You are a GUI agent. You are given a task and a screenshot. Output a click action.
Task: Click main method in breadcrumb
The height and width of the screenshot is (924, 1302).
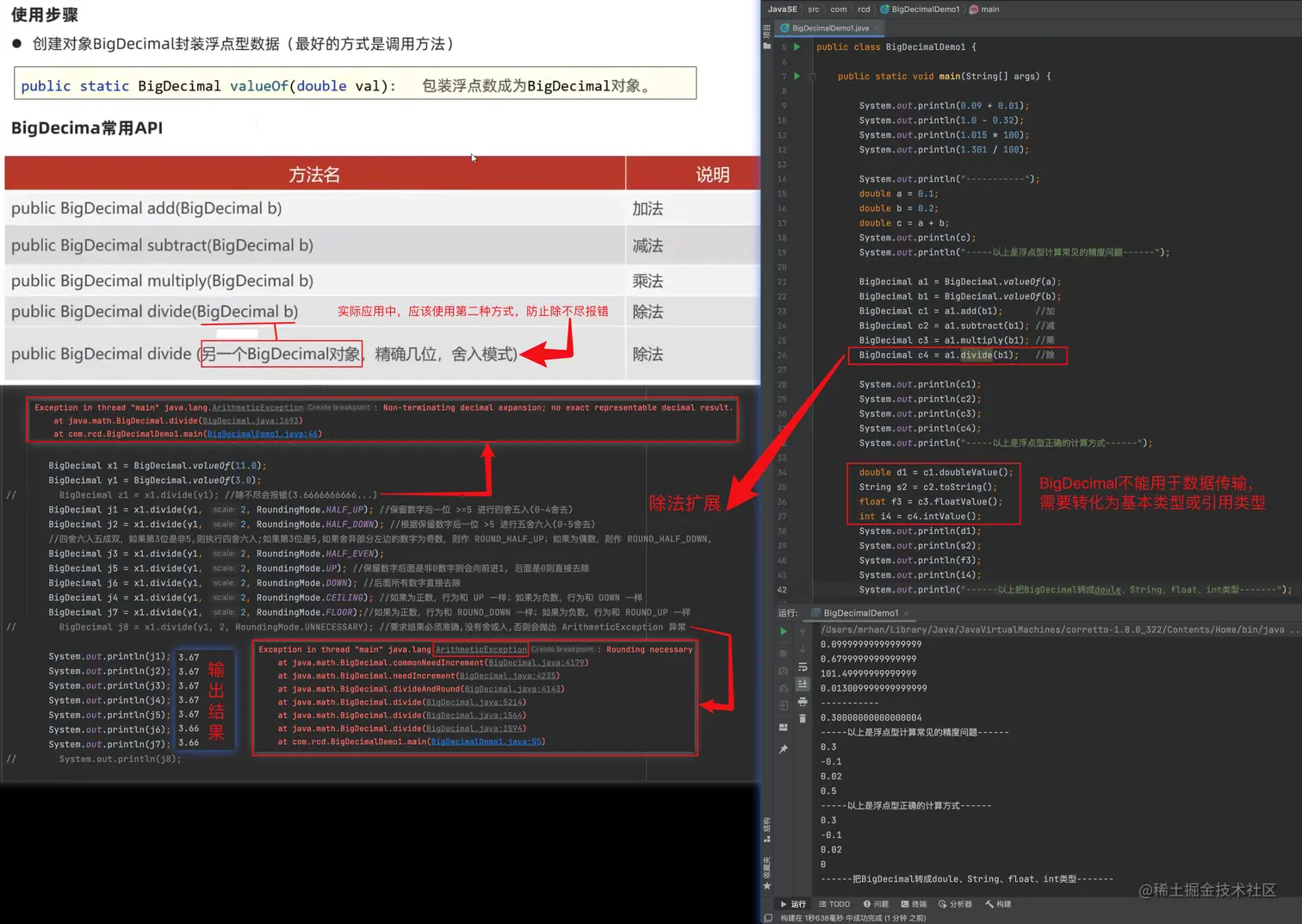pos(985,9)
